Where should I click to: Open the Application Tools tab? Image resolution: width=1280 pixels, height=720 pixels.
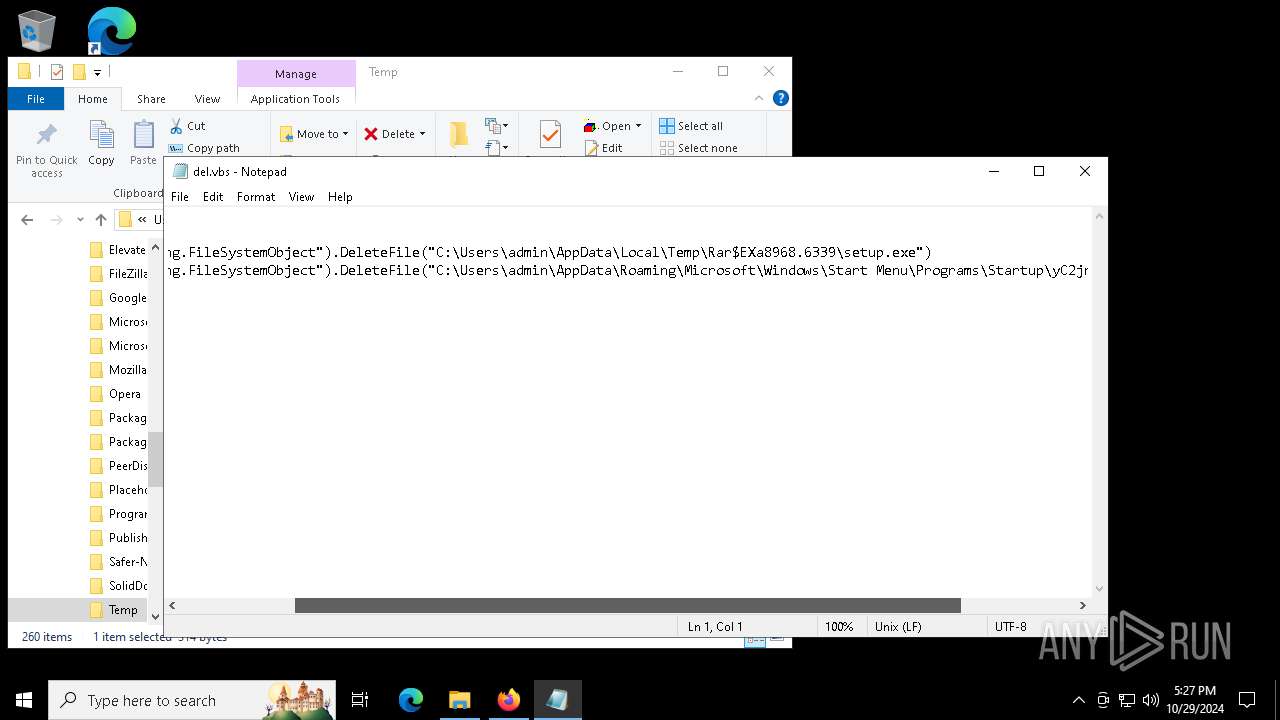pos(295,99)
